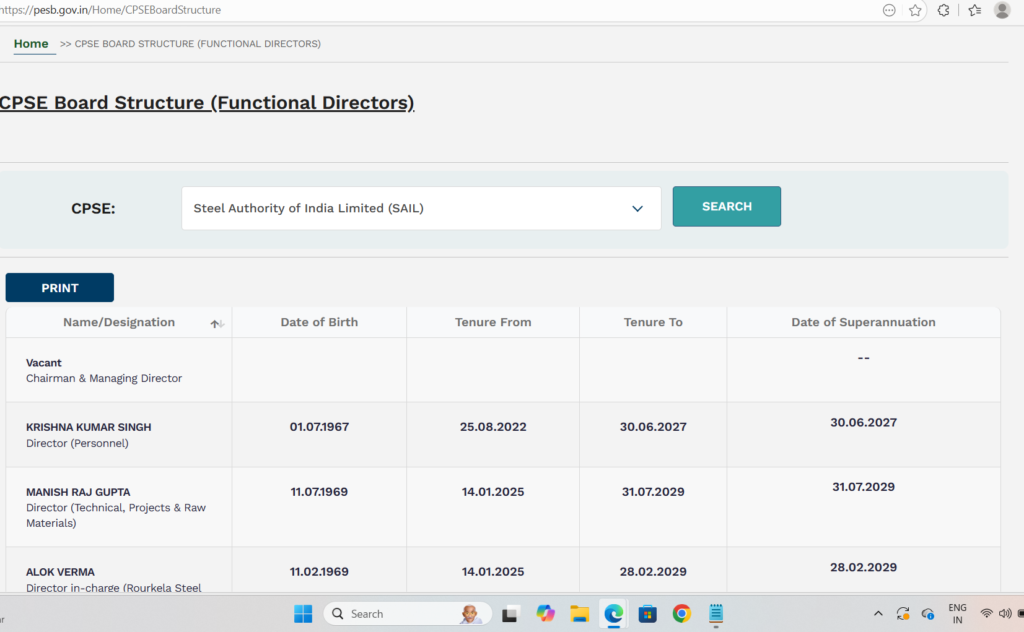Go to the Home breadcrumb link
Image resolution: width=1024 pixels, height=632 pixels.
[31, 44]
